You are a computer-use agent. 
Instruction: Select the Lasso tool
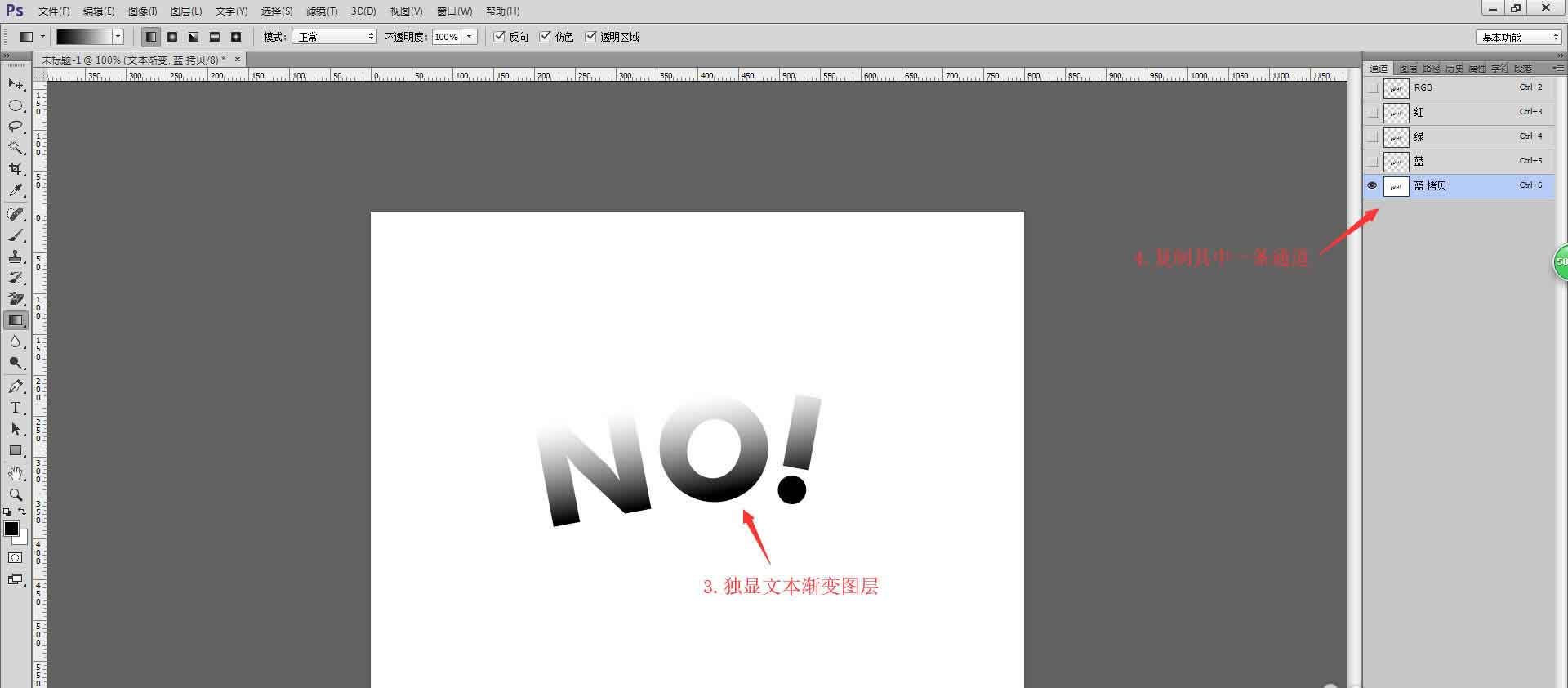16,127
